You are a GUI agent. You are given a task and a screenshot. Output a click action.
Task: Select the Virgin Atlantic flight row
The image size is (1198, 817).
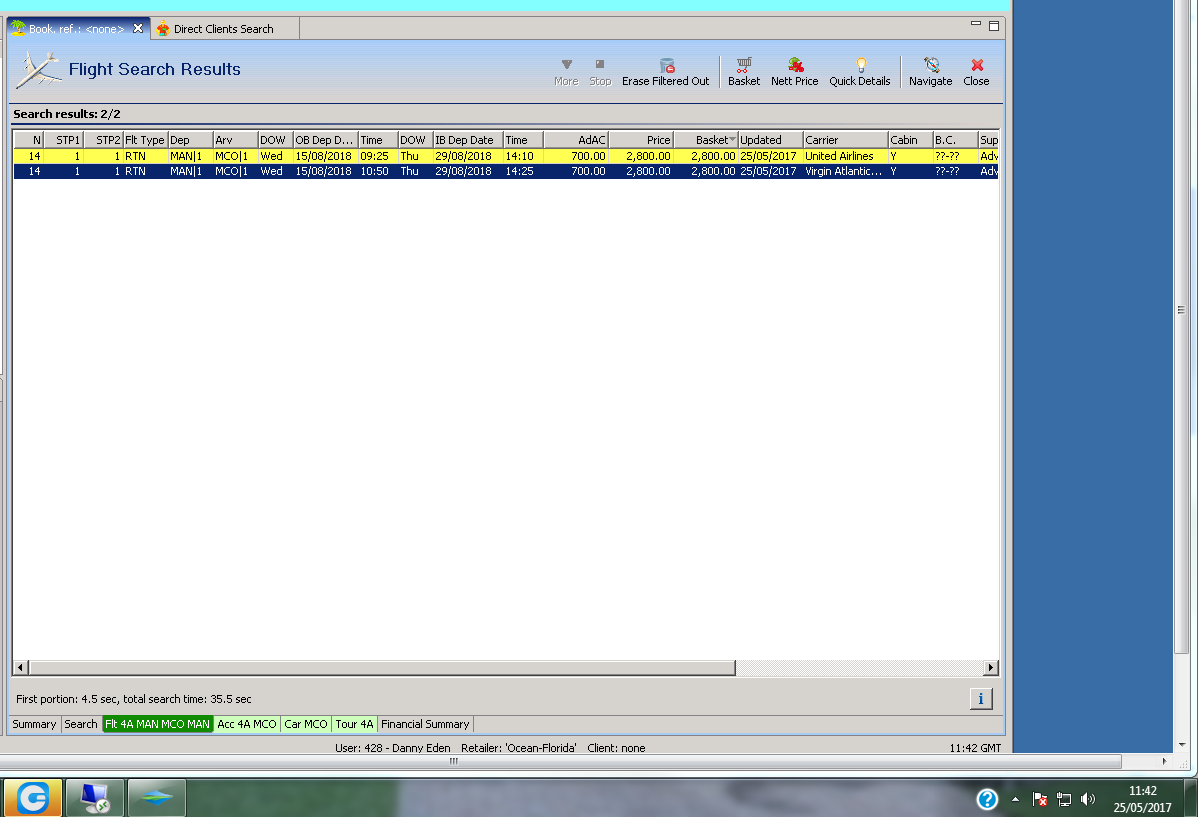pyautogui.click(x=506, y=171)
